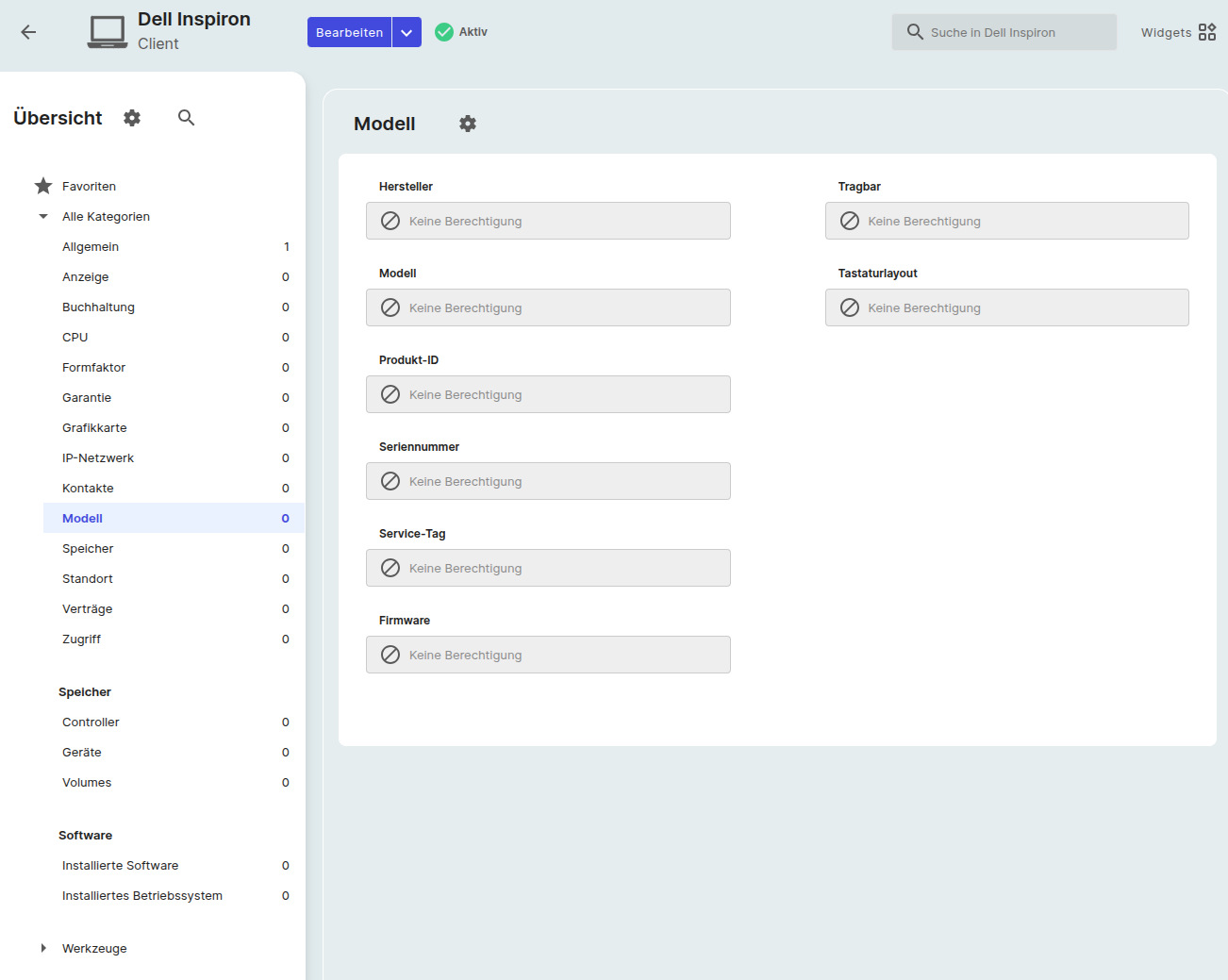Click the Bearbeiten button
Screen dimensions: 1228x980
pyautogui.click(x=349, y=32)
